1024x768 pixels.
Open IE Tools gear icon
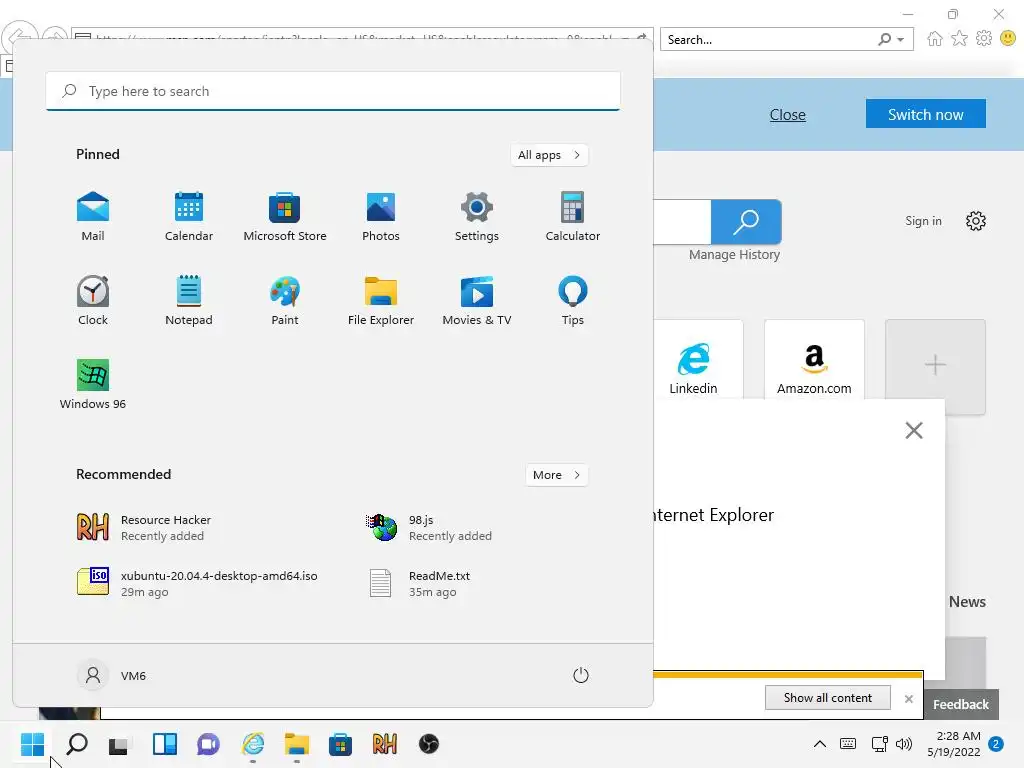[x=984, y=39]
